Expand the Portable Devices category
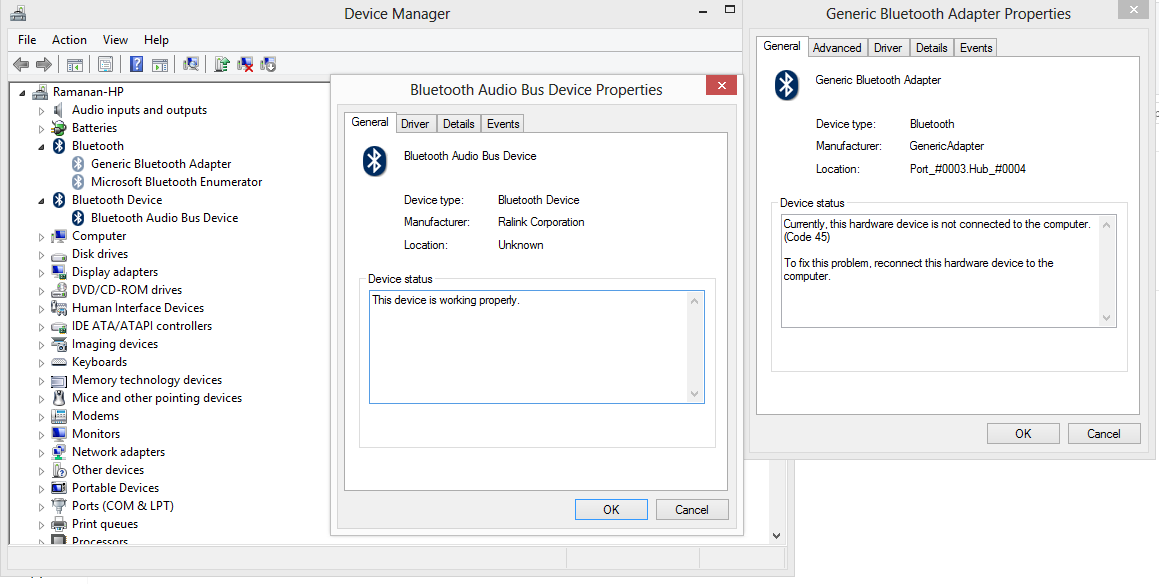The width and height of the screenshot is (1159, 584). pos(41,488)
